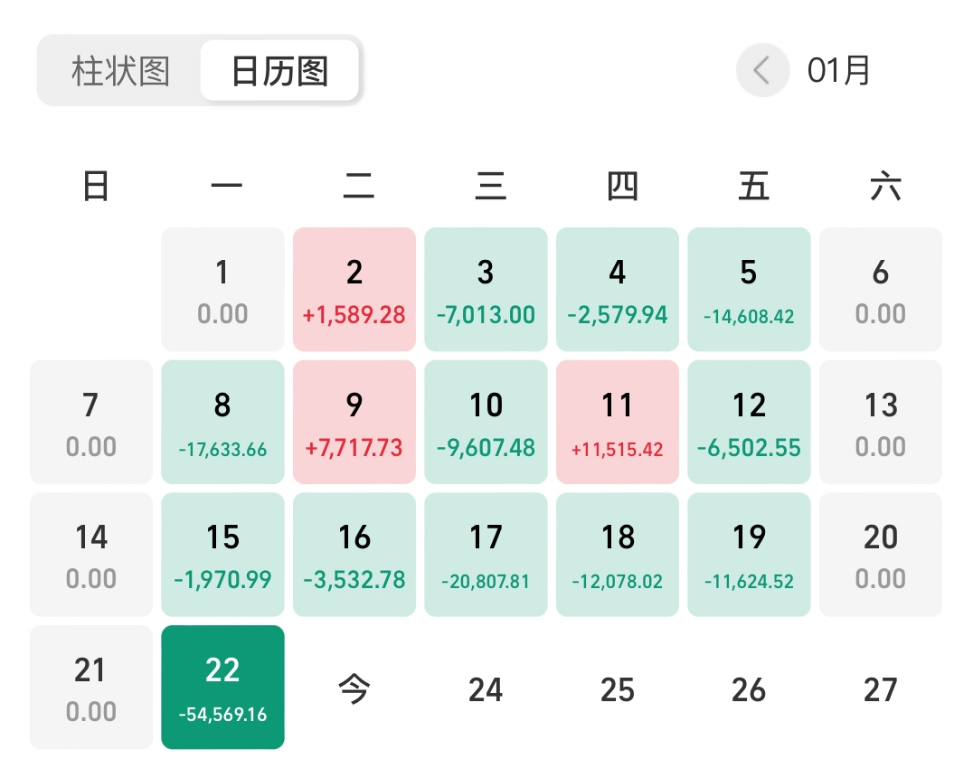Image resolution: width=970 pixels, height=771 pixels.
Task: Select day 9 showing +7,717.73
Action: click(x=354, y=422)
